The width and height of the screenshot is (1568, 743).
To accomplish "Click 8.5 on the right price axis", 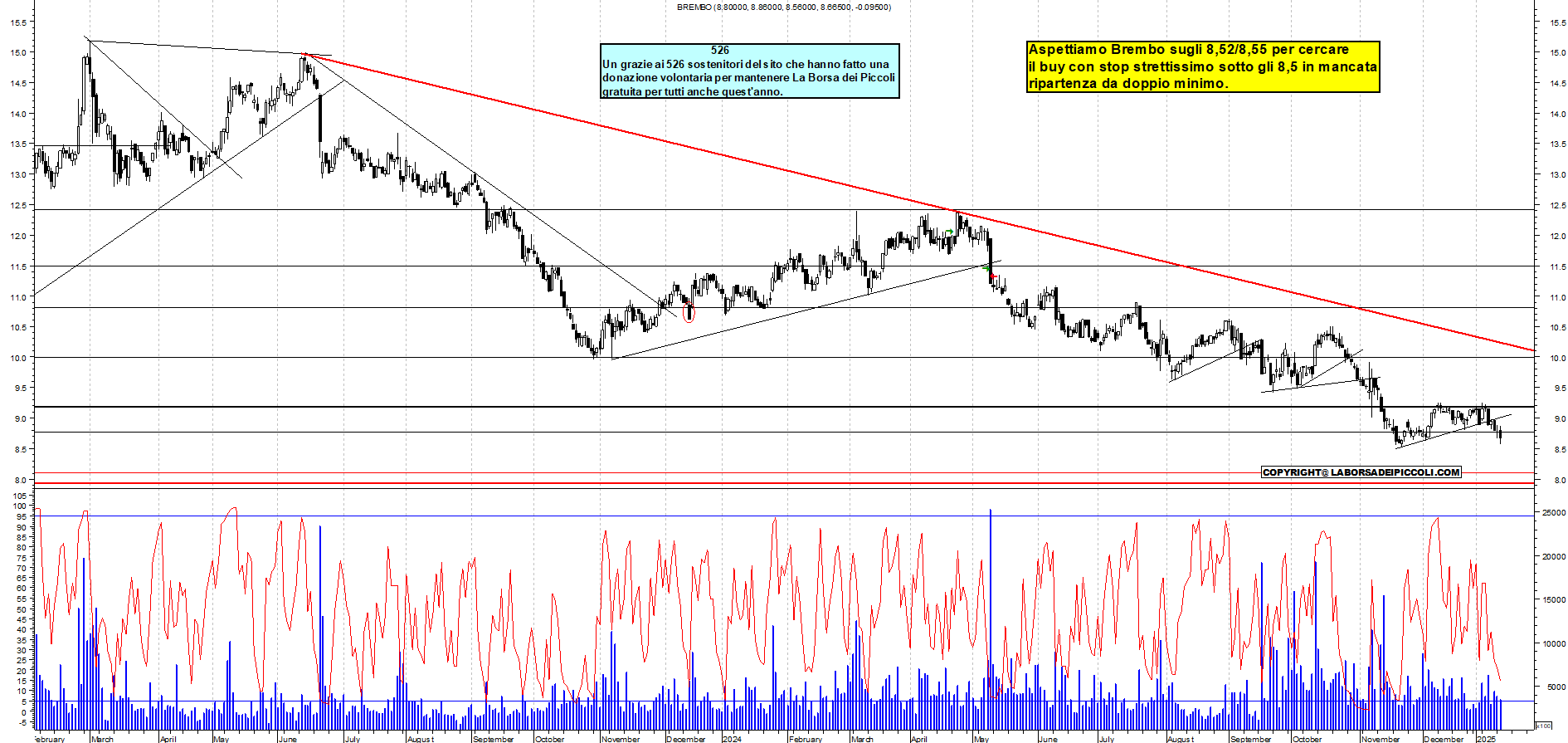I will [x=1559, y=450].
